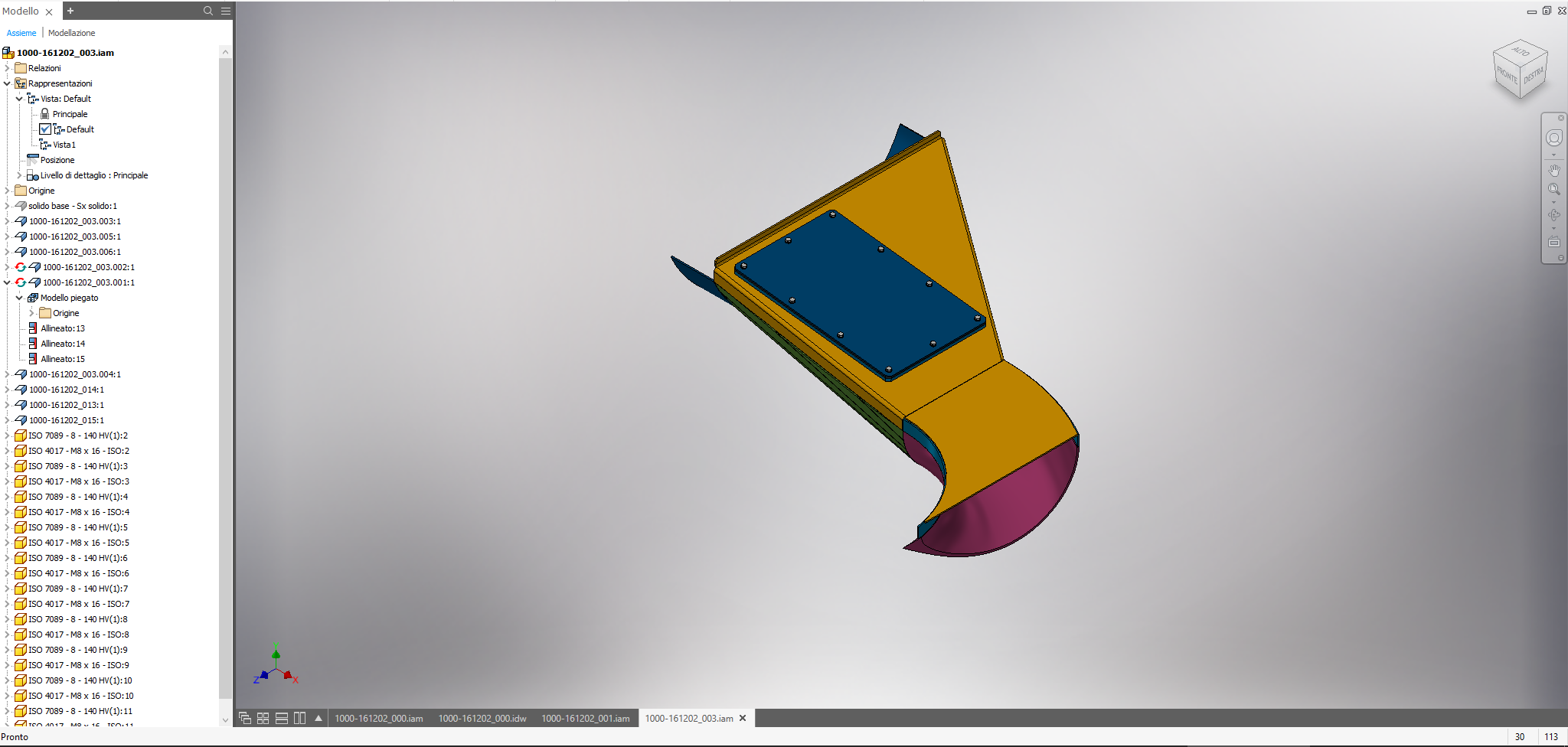Open the browser search magnifier icon
This screenshot has height=747, width=1568.
coord(207,11)
